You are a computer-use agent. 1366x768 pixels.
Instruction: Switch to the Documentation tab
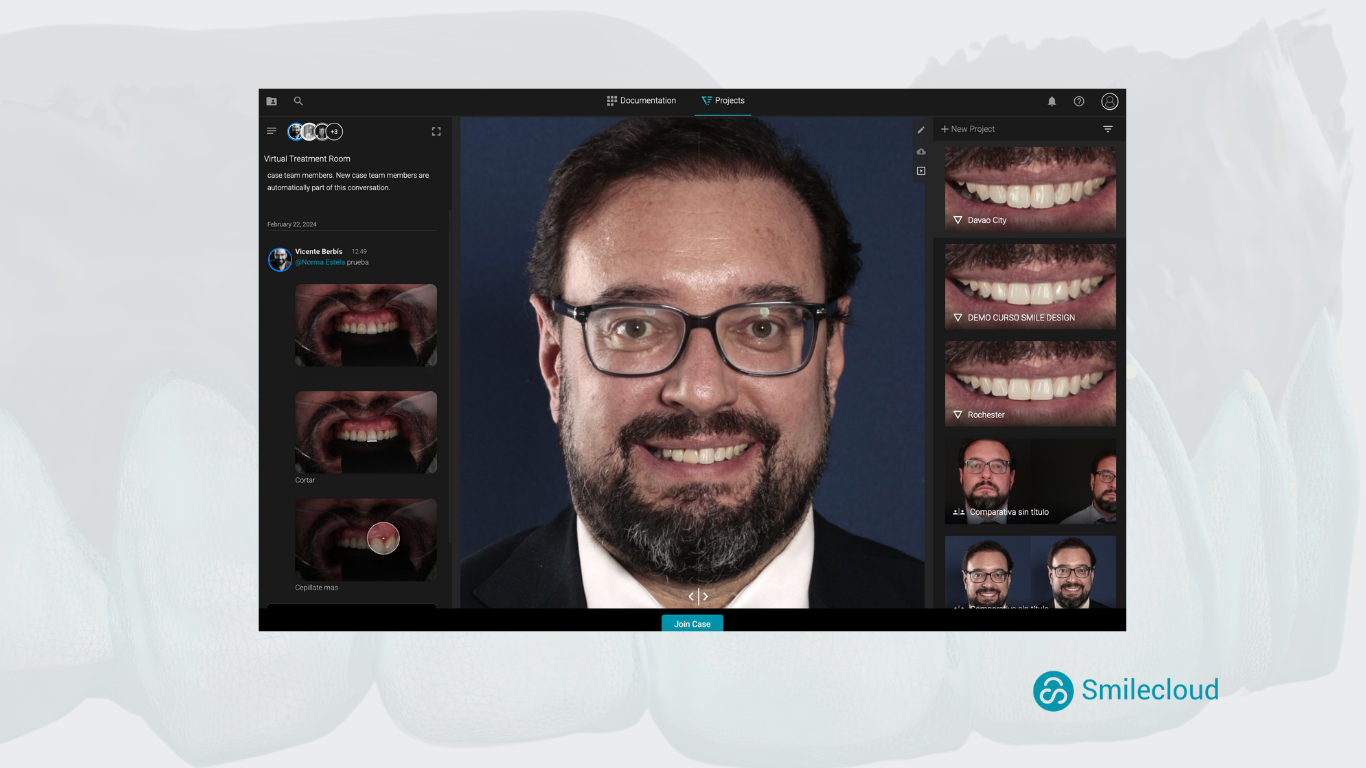(x=641, y=101)
